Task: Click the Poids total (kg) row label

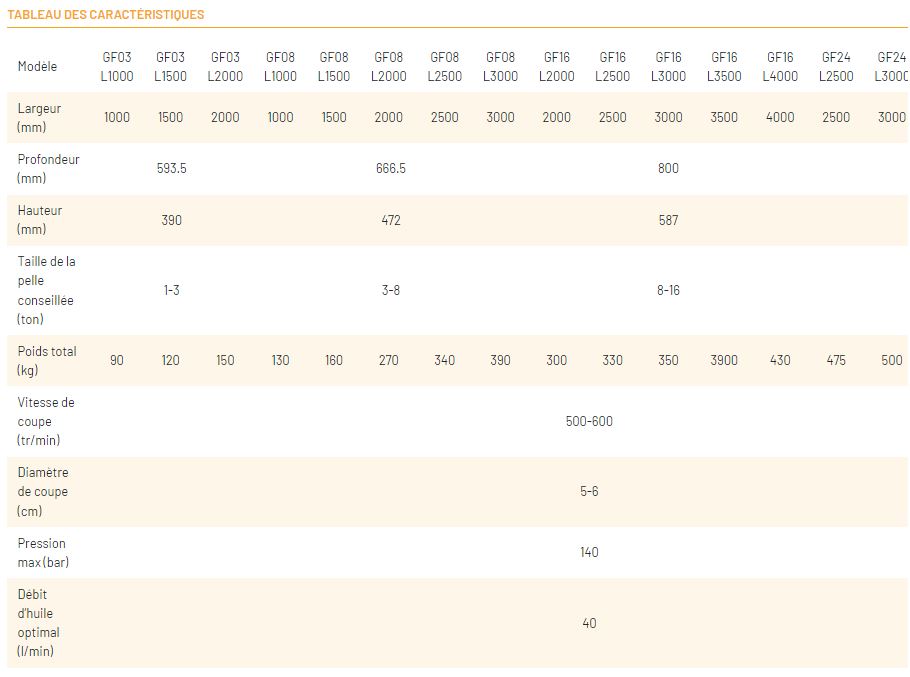Action: pyautogui.click(x=47, y=361)
